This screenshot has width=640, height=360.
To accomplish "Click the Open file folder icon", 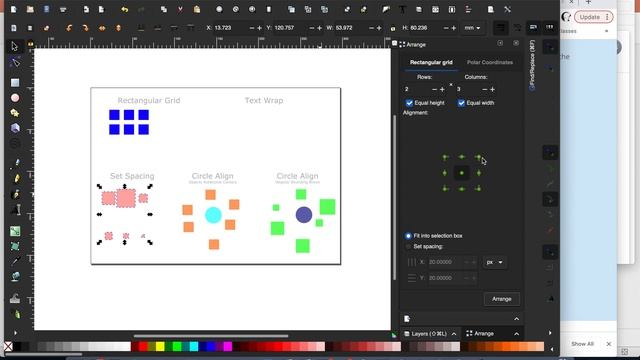I will pyautogui.click(x=30, y=9).
